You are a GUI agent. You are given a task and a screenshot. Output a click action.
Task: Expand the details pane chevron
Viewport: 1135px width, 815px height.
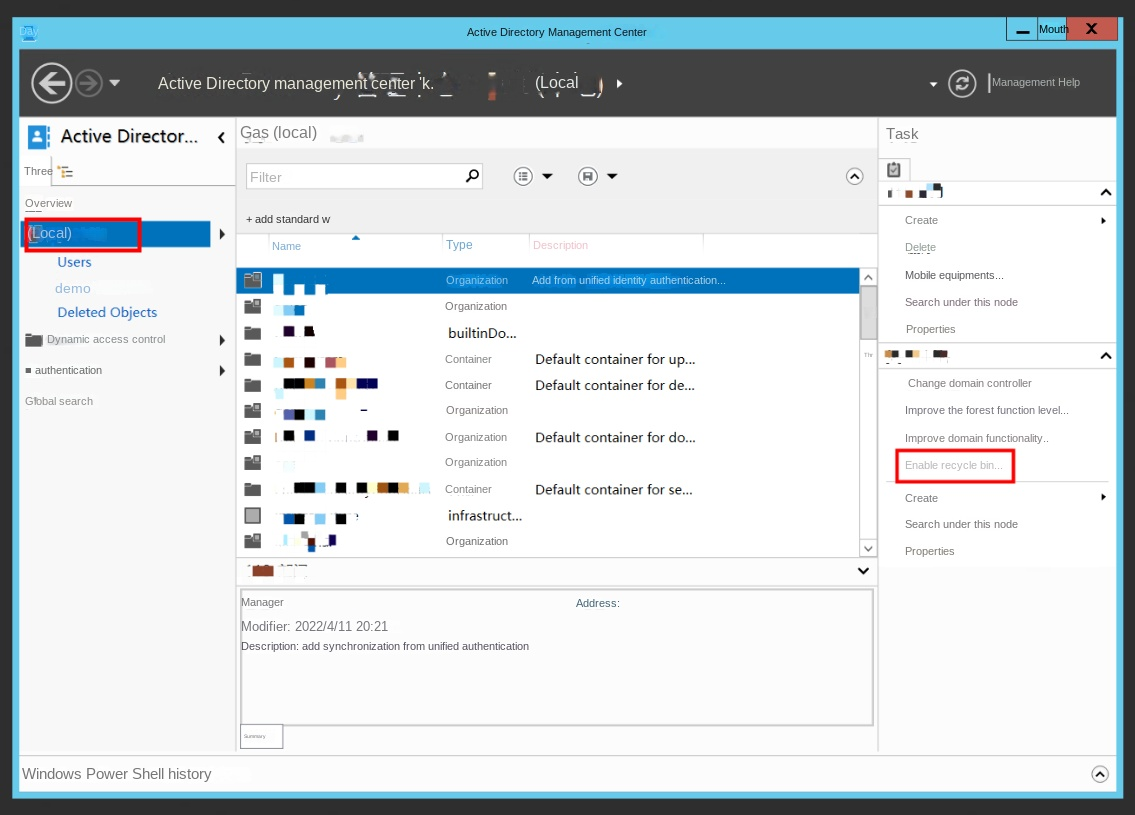coord(864,571)
